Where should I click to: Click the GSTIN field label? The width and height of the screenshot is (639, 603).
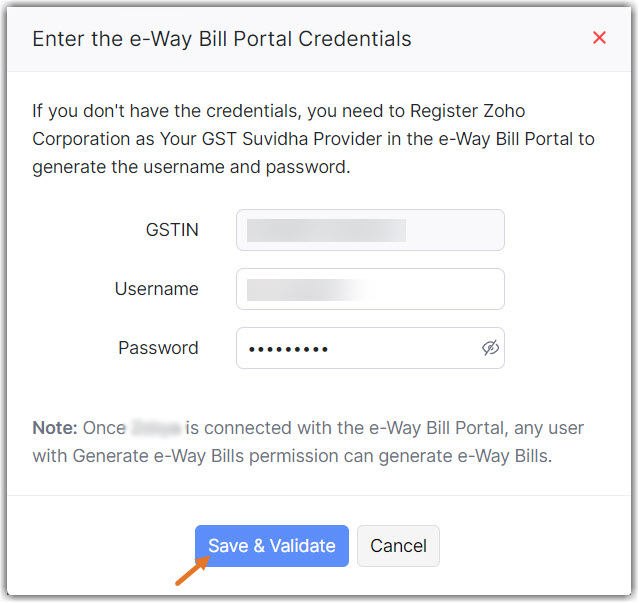(172, 230)
